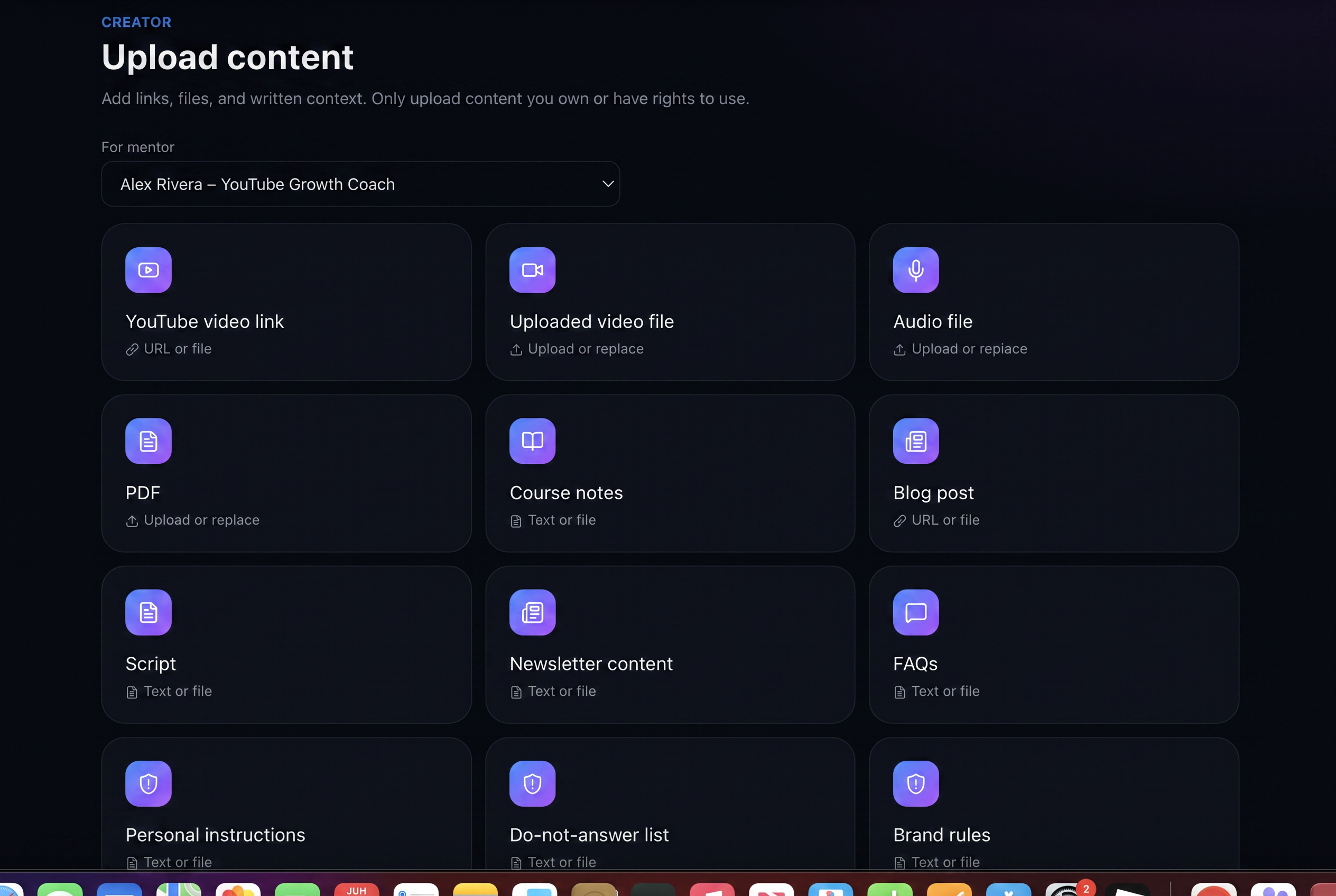This screenshot has width=1336, height=896.
Task: Open the Alex Rivera mentor selector
Action: click(360, 184)
